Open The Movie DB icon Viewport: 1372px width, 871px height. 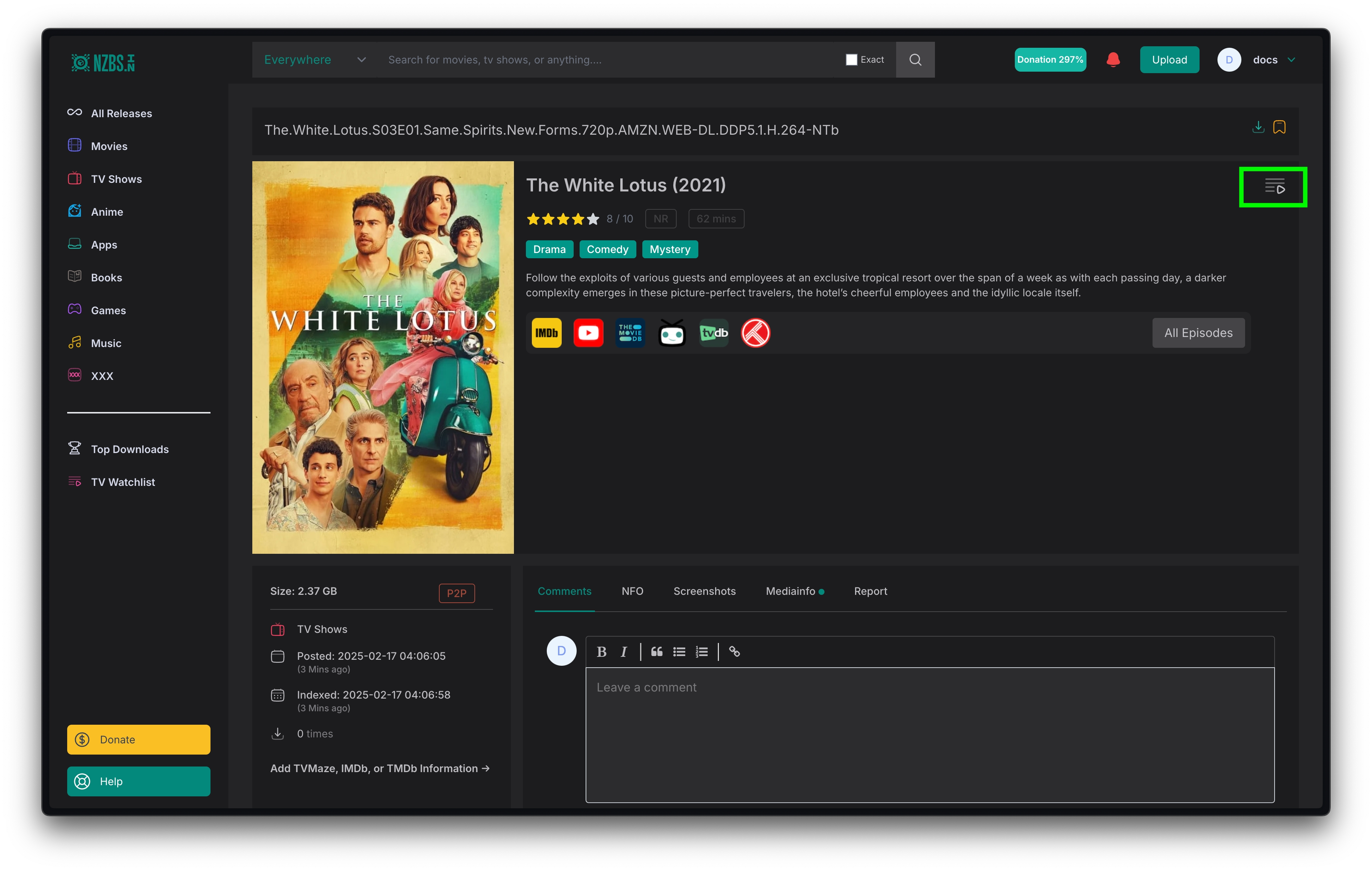click(x=630, y=333)
